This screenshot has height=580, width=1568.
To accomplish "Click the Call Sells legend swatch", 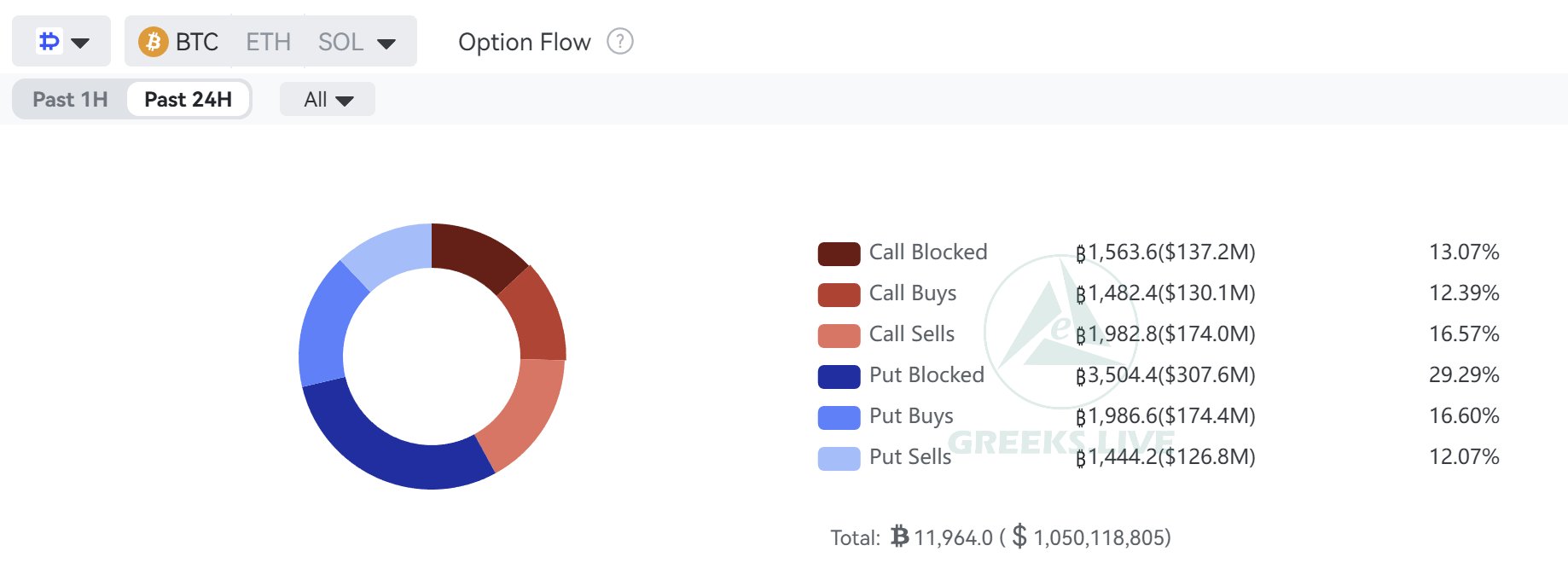I will (839, 335).
